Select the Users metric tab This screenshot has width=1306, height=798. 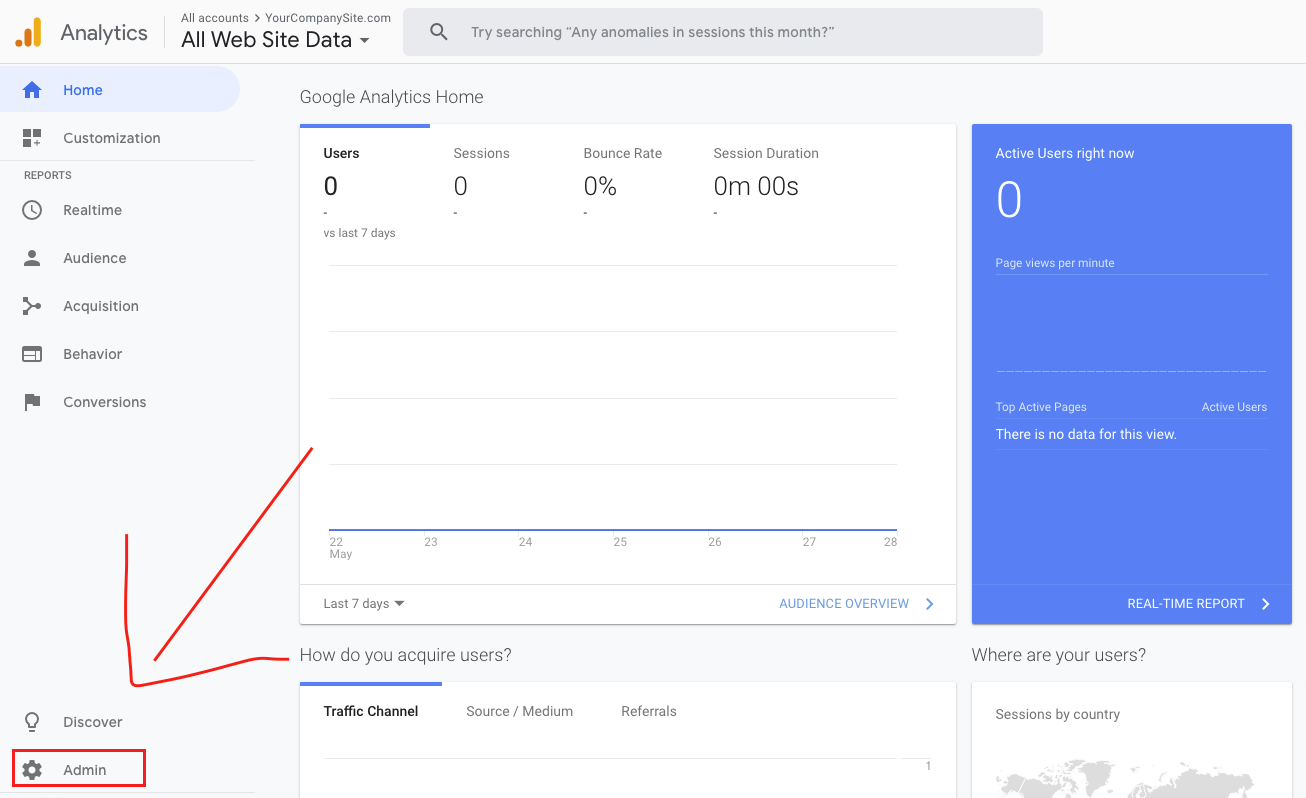coord(364,183)
